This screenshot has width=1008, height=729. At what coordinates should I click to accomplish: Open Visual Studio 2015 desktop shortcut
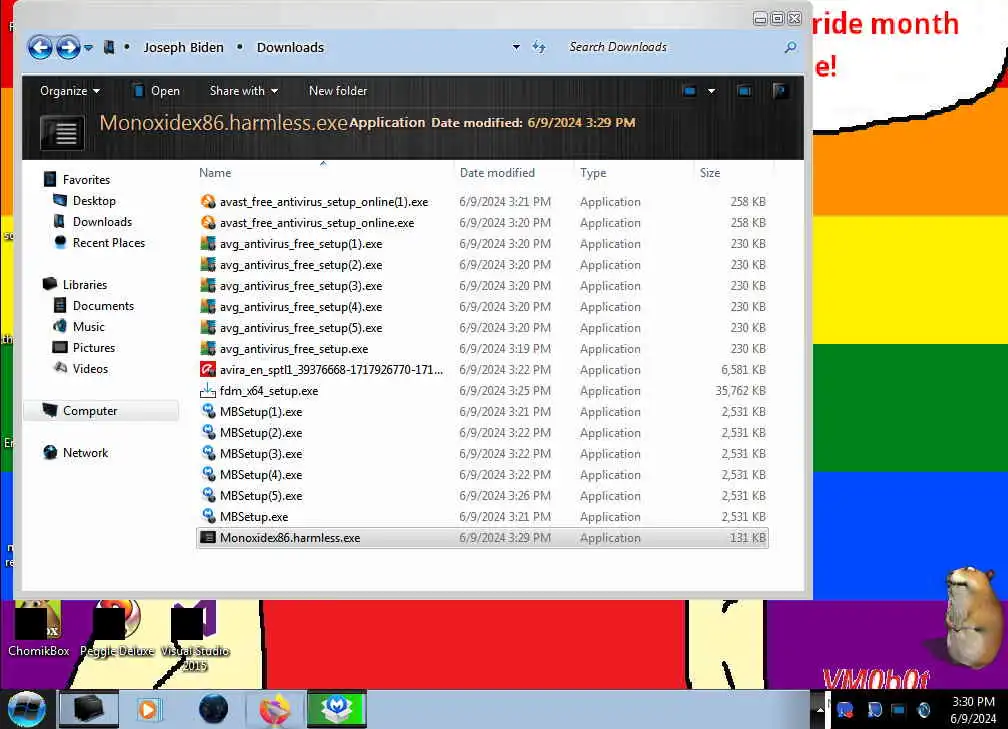coord(195,636)
